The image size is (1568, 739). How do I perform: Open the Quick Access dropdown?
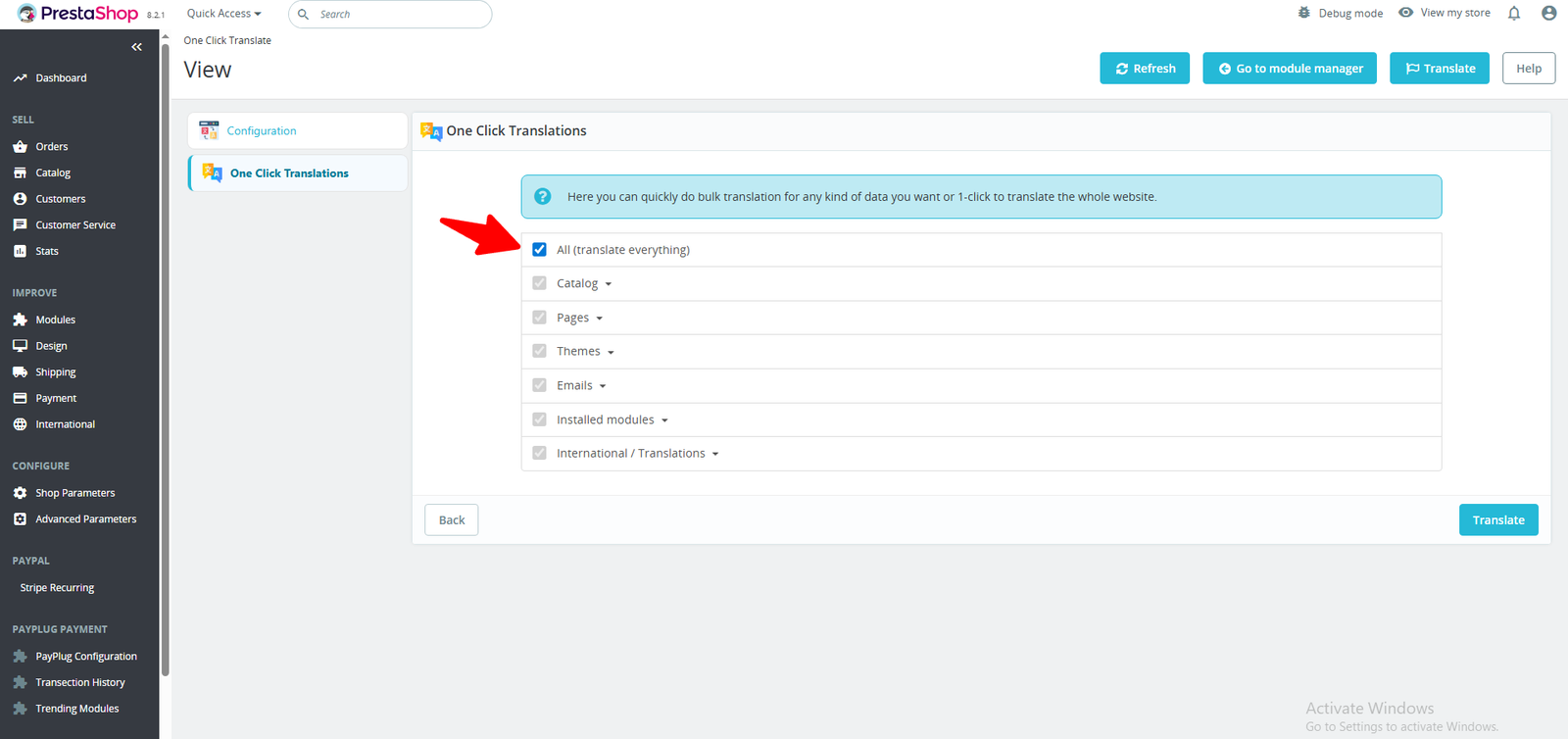tap(223, 14)
